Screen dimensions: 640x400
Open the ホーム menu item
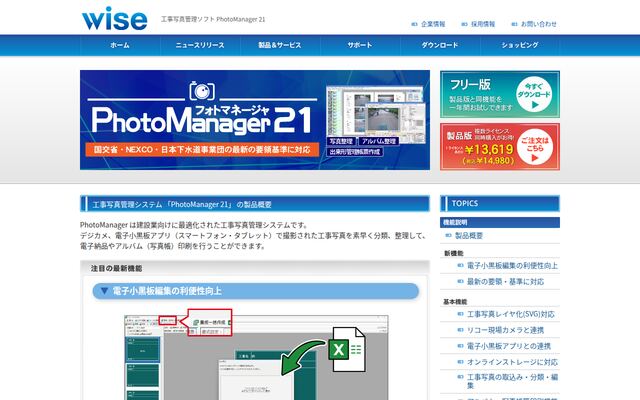point(120,45)
